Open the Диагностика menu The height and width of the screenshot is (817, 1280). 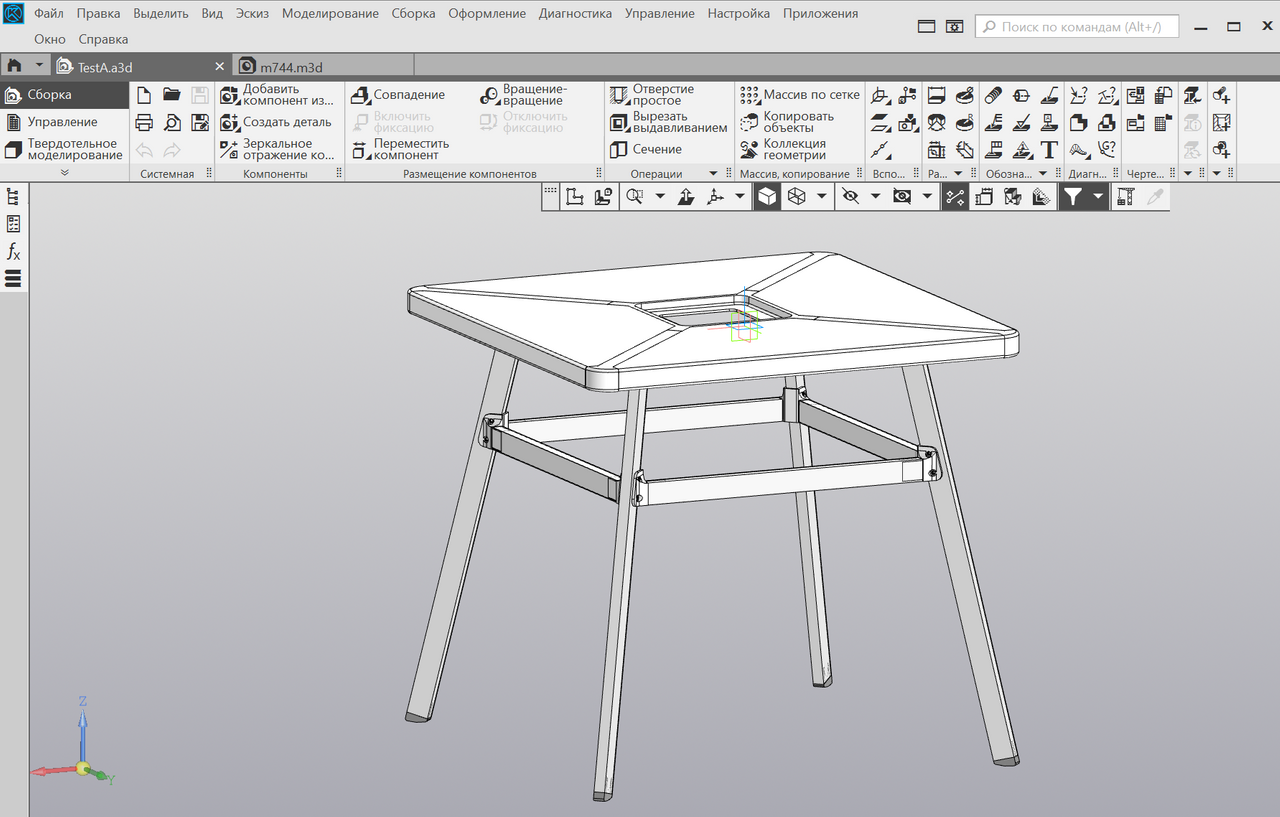(575, 14)
